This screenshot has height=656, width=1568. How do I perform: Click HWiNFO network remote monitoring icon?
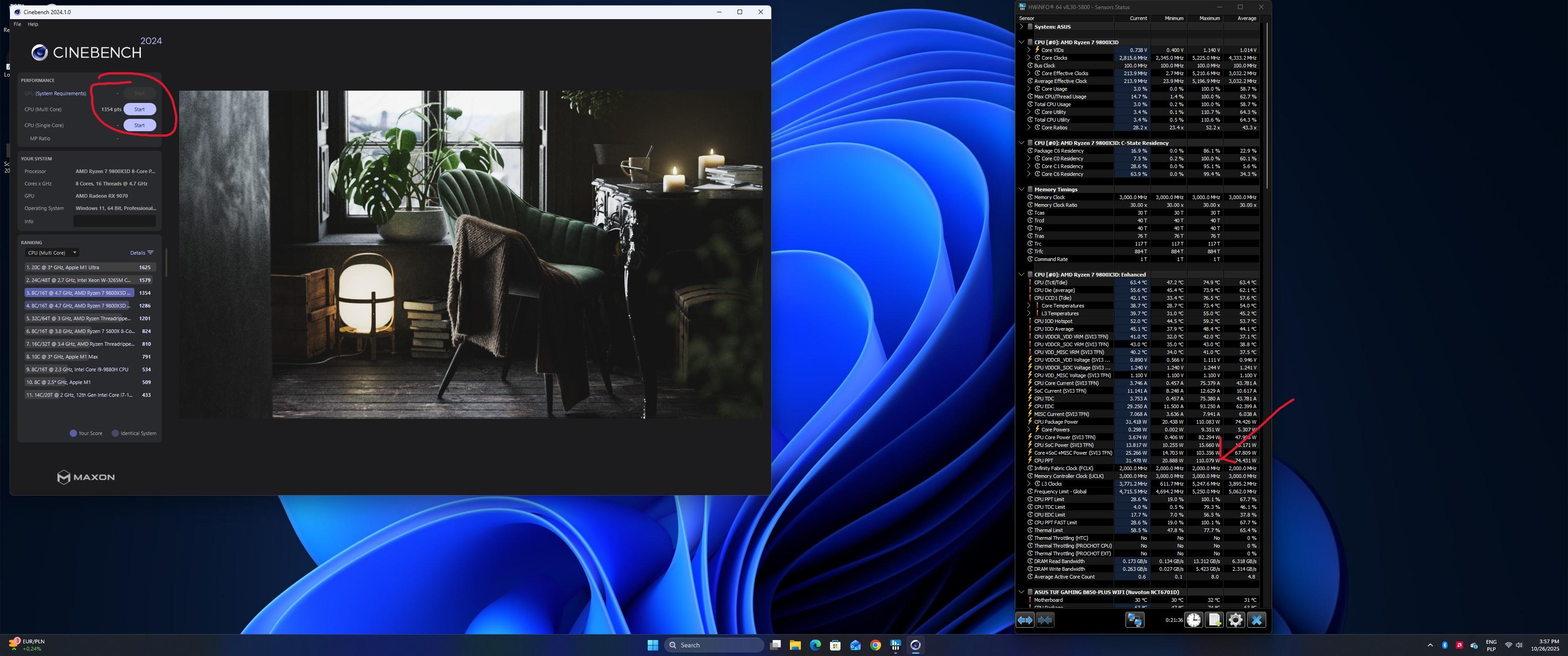[1135, 620]
